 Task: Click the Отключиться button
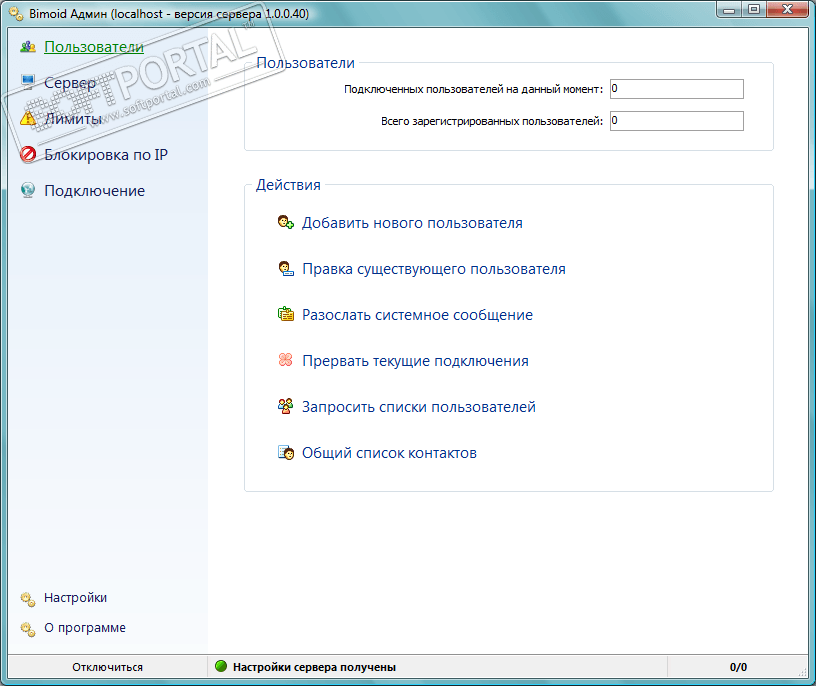(108, 667)
